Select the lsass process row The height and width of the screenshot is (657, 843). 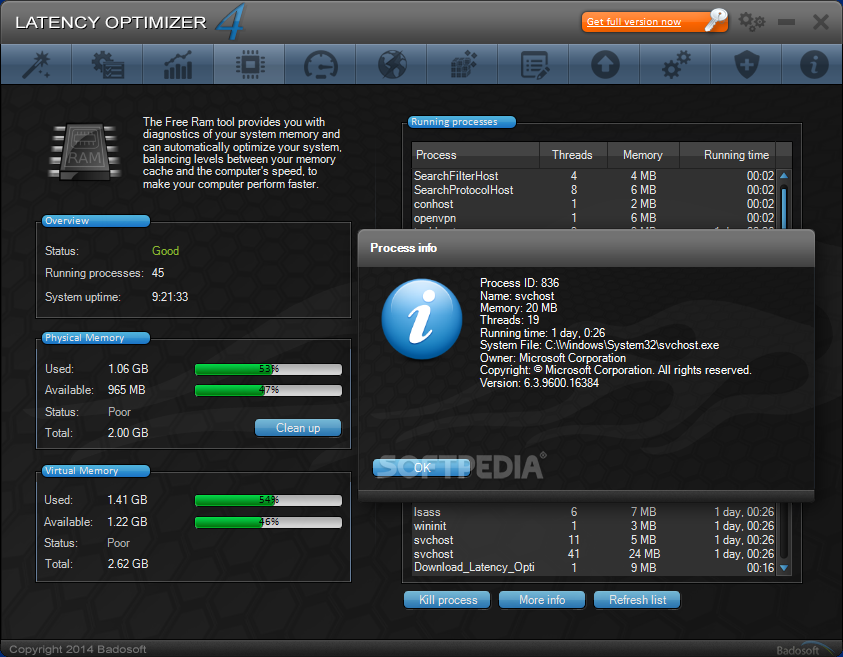(594, 512)
